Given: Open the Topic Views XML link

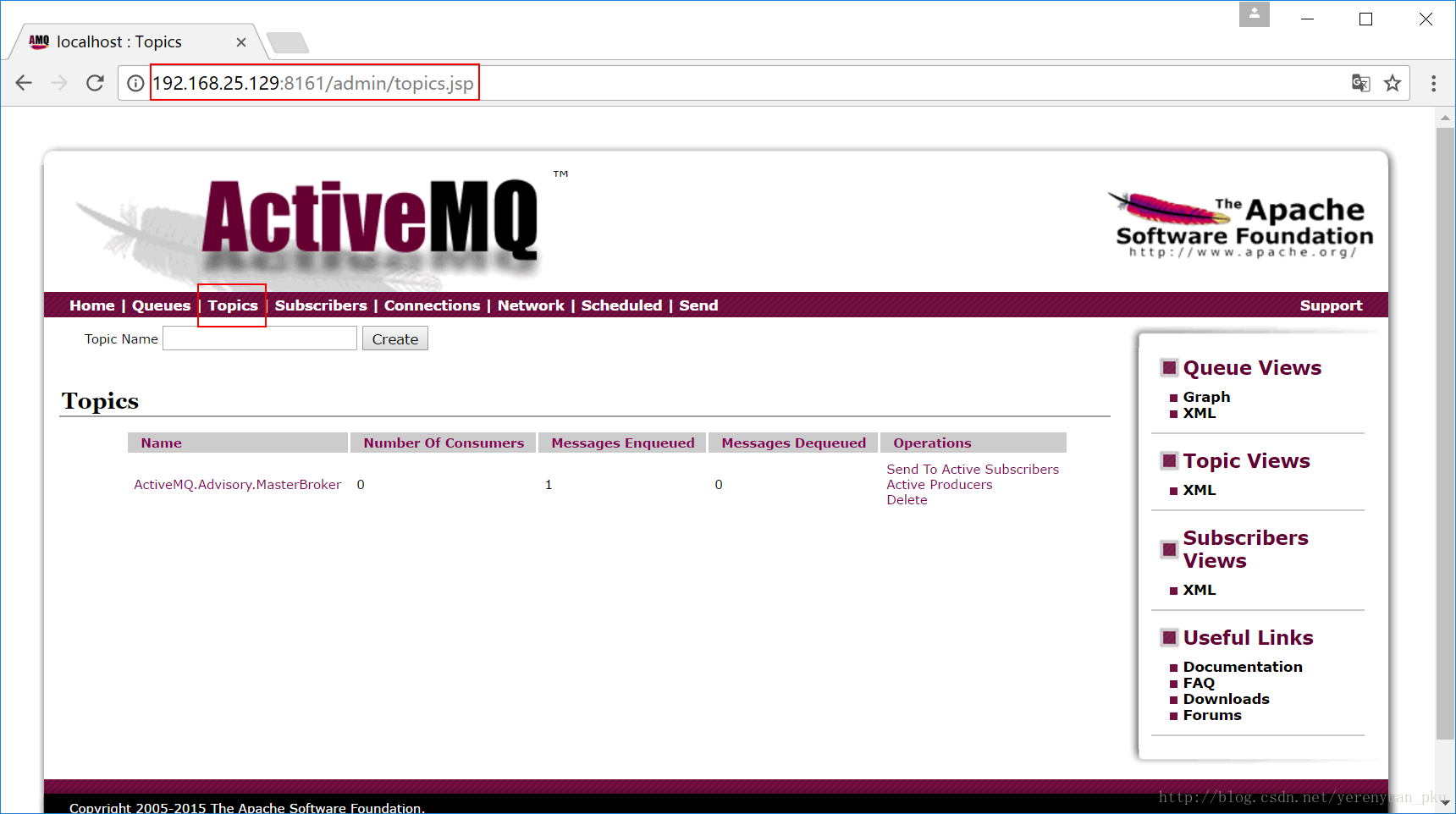Looking at the screenshot, I should point(1200,490).
